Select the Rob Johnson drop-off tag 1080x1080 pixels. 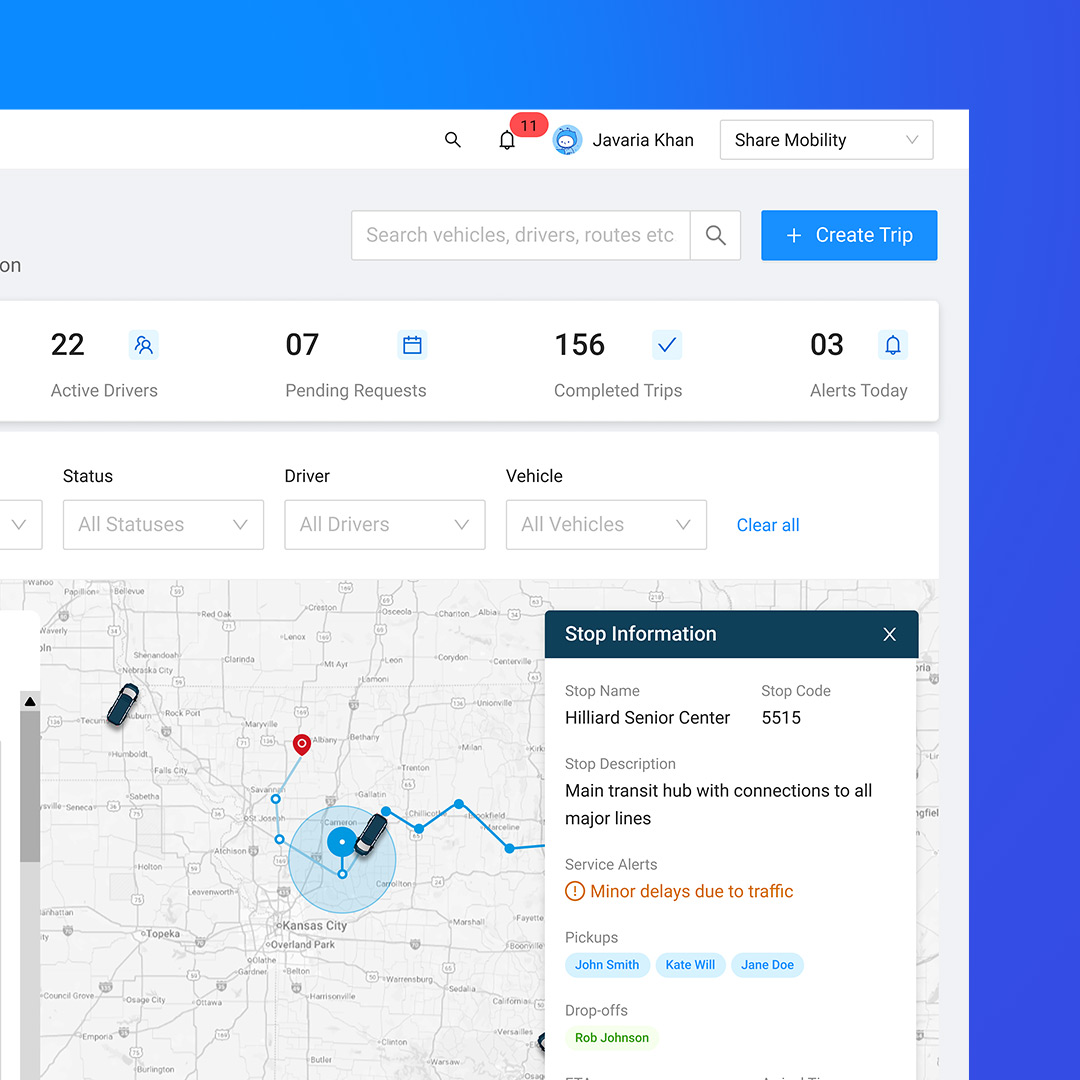pos(612,1038)
